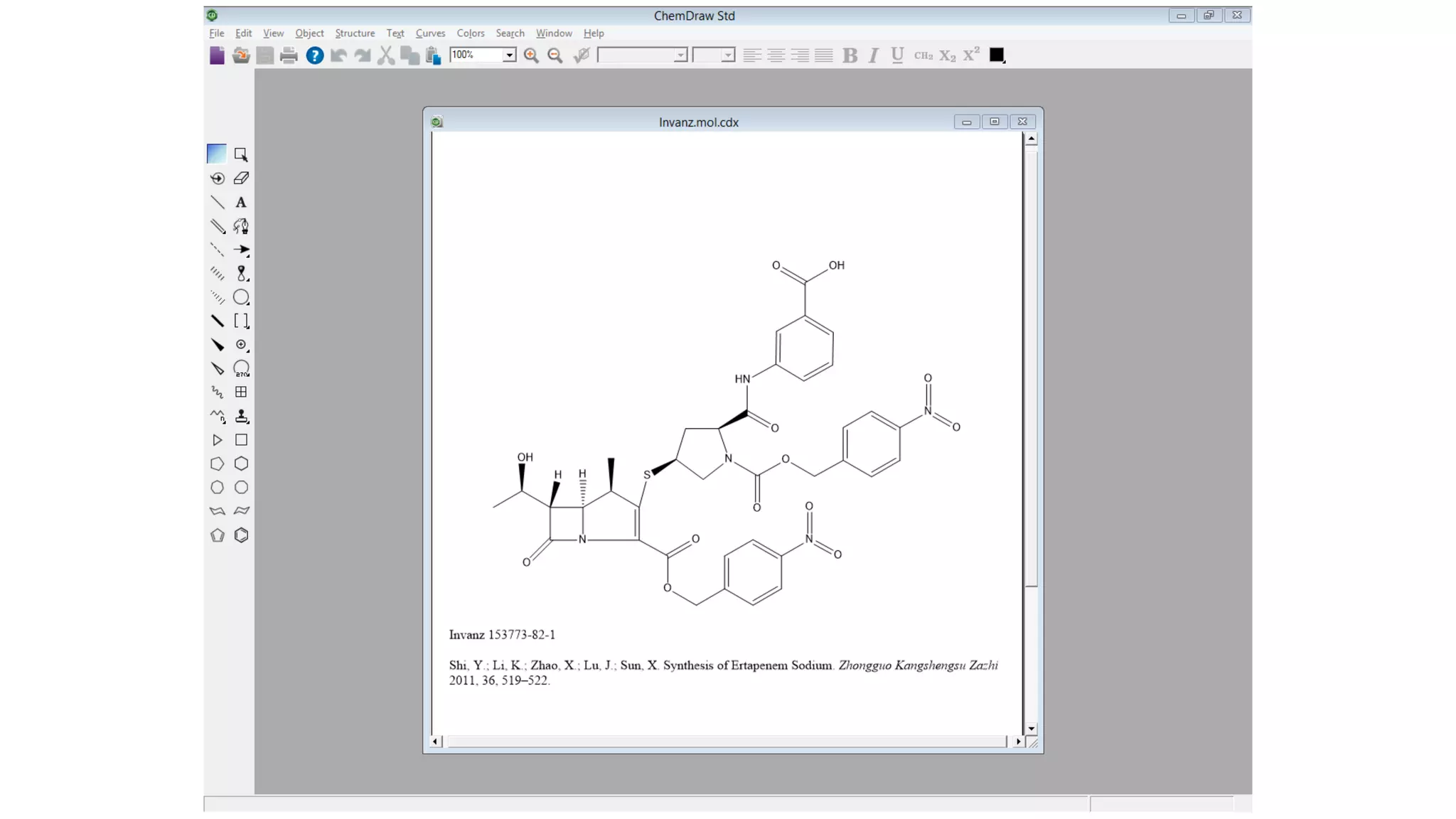
Task: Pick the Benzene ring tool
Action: pos(241,535)
